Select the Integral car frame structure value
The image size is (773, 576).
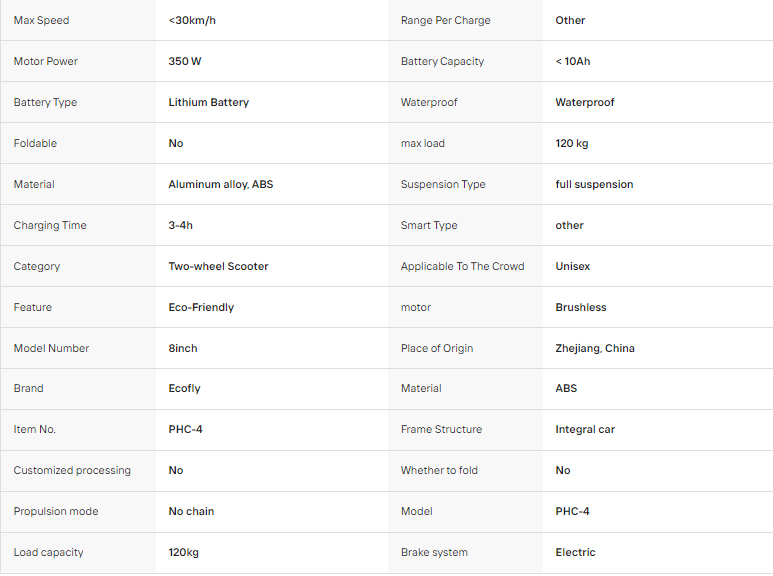[x=585, y=429]
